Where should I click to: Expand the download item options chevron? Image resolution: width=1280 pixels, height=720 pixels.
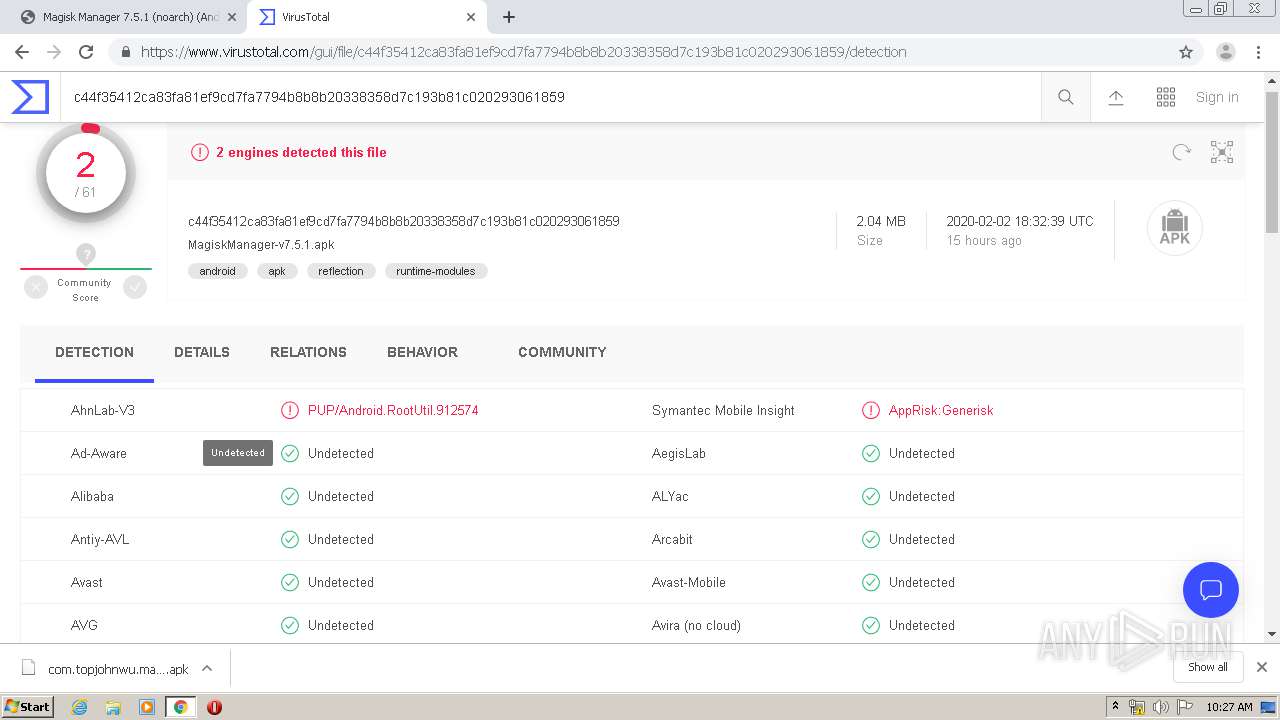(x=207, y=668)
